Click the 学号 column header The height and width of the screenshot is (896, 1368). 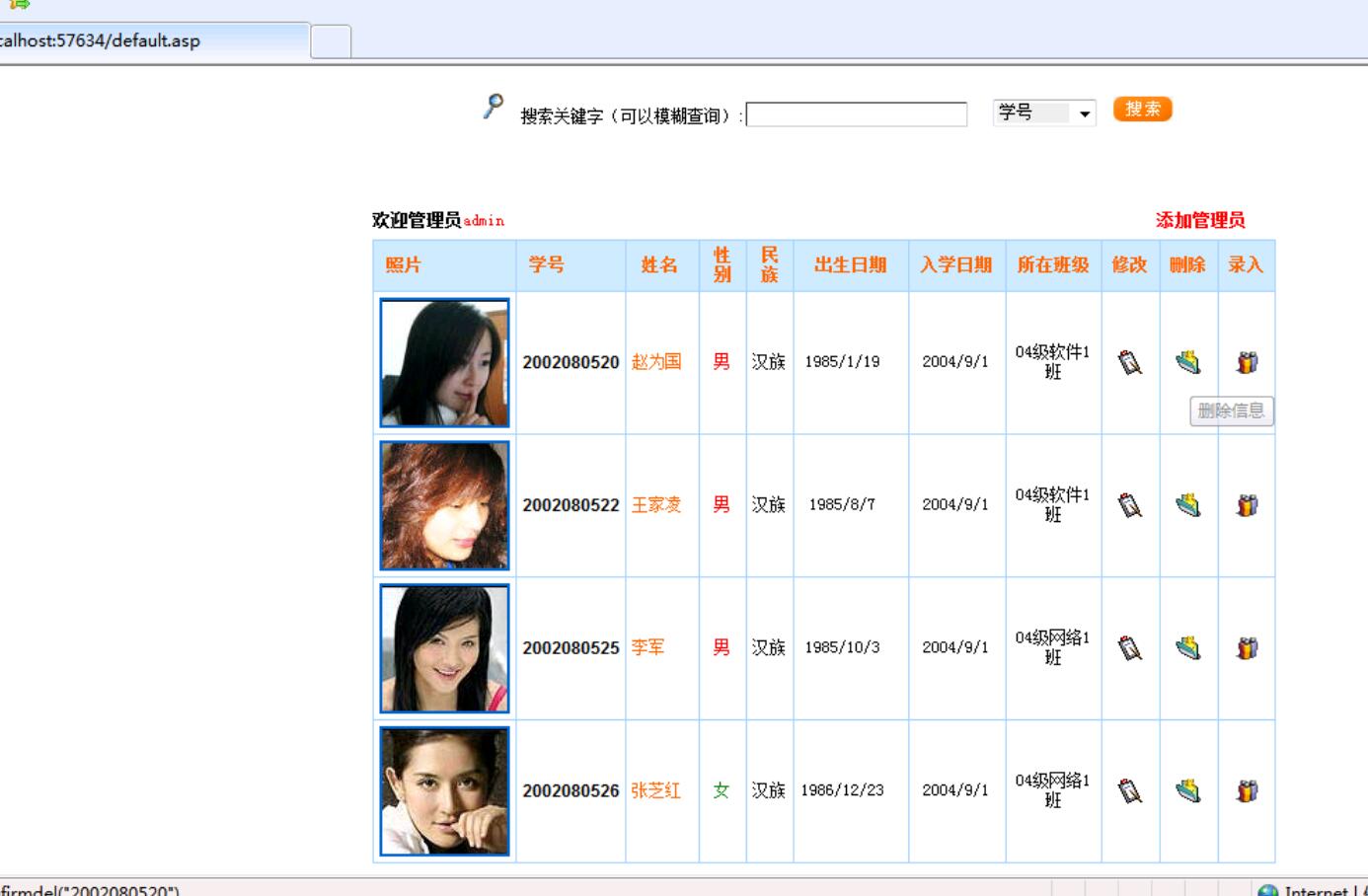pos(546,264)
